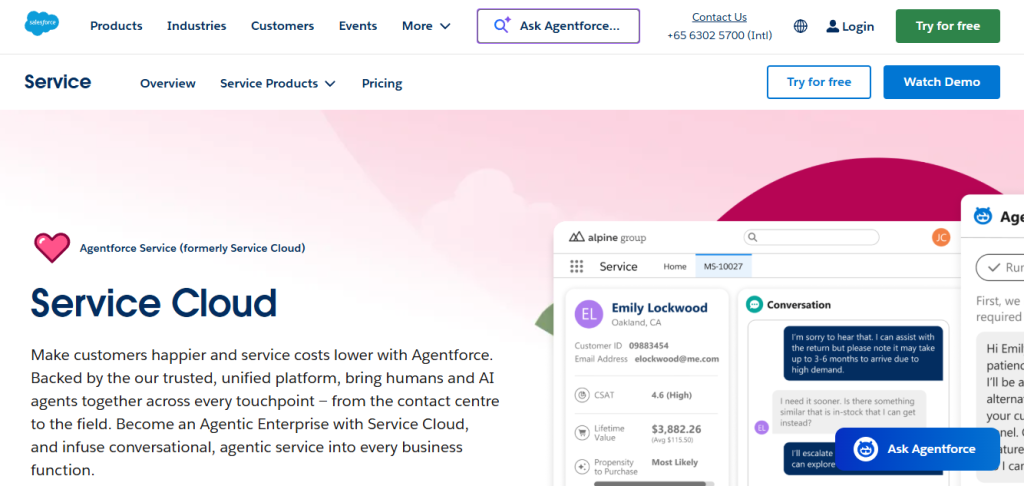
Task: Expand the More menu chevron
Action: pyautogui.click(x=445, y=26)
